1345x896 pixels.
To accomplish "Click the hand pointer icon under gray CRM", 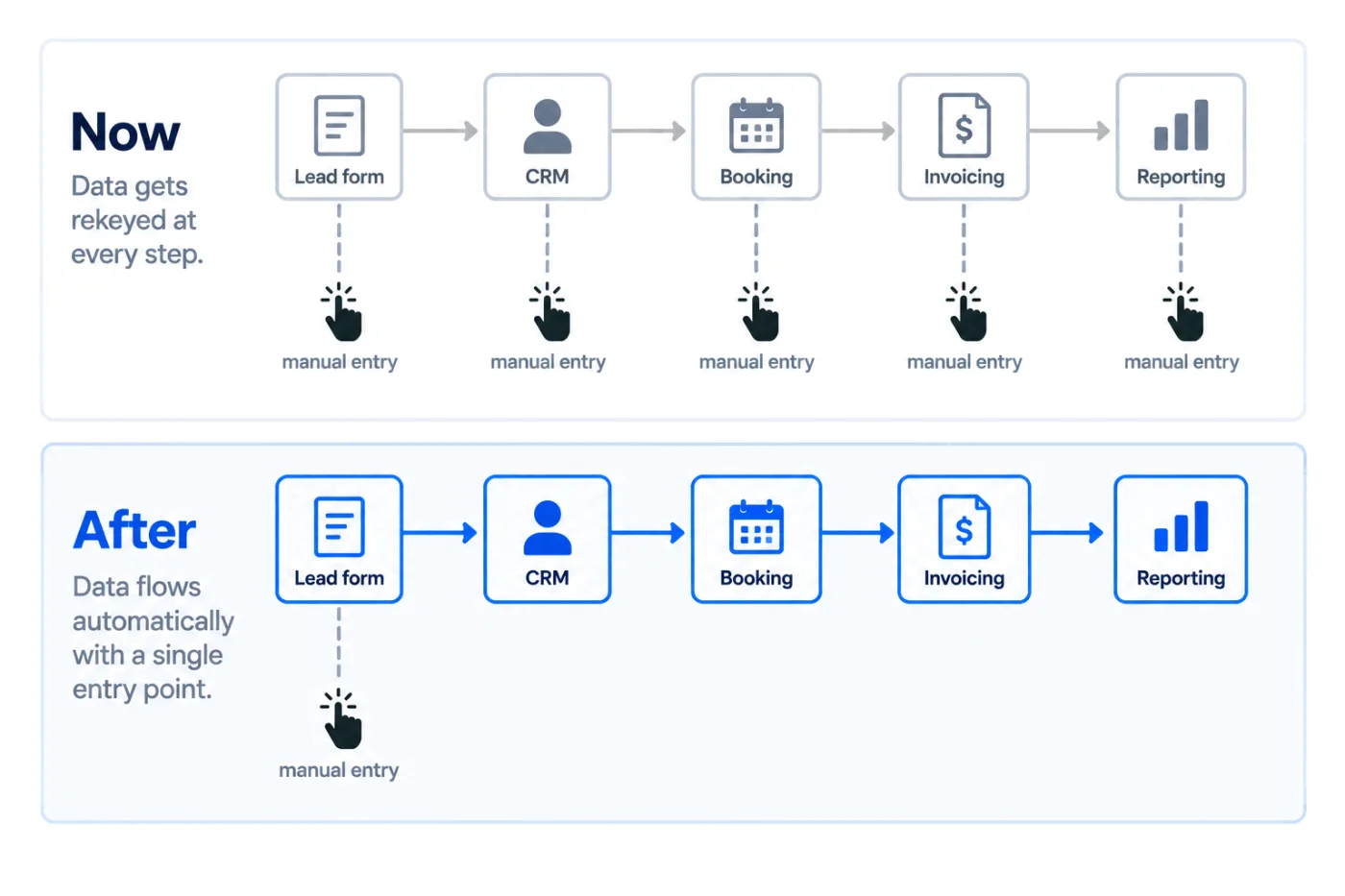I will click(x=550, y=312).
